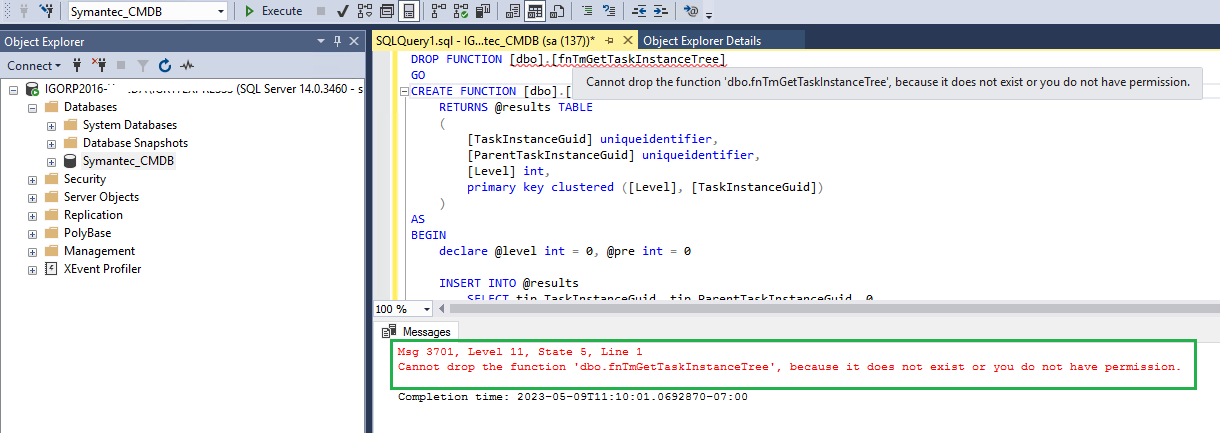Click the Execute query button
1220x433 pixels.
(x=274, y=11)
